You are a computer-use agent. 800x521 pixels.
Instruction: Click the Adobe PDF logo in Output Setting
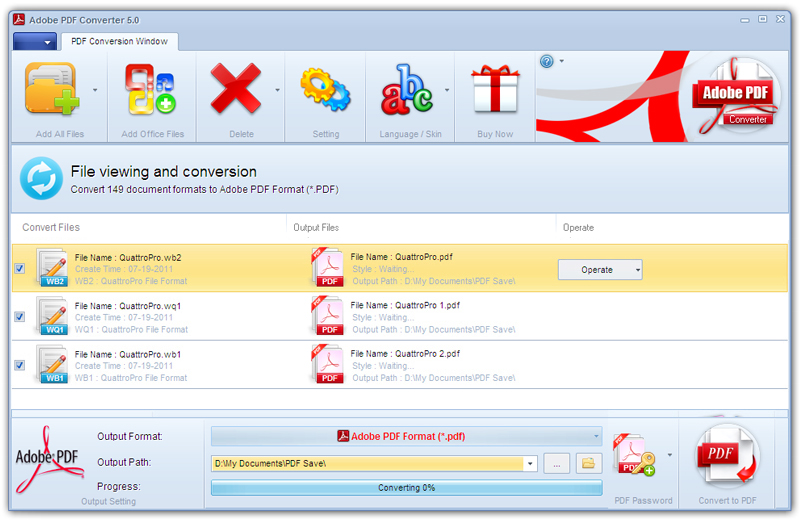pos(49,459)
